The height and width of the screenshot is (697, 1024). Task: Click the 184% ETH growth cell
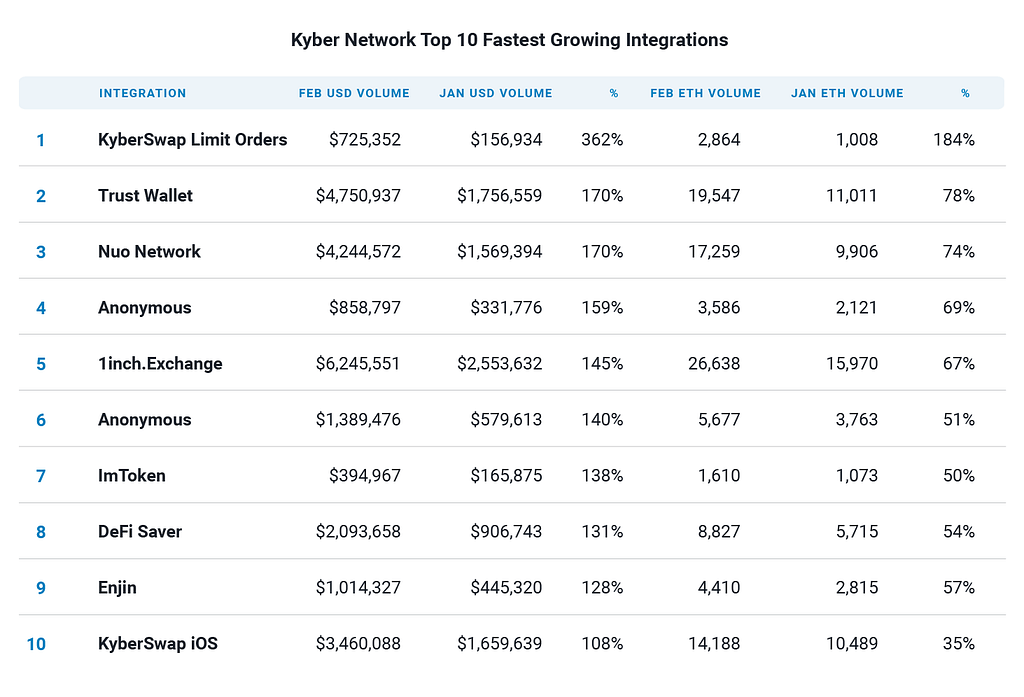pyautogui.click(x=953, y=140)
